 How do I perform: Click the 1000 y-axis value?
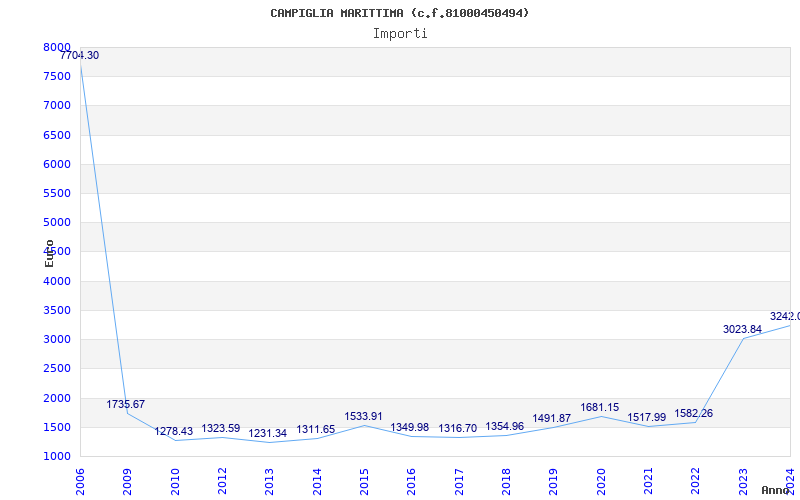pyautogui.click(x=57, y=456)
